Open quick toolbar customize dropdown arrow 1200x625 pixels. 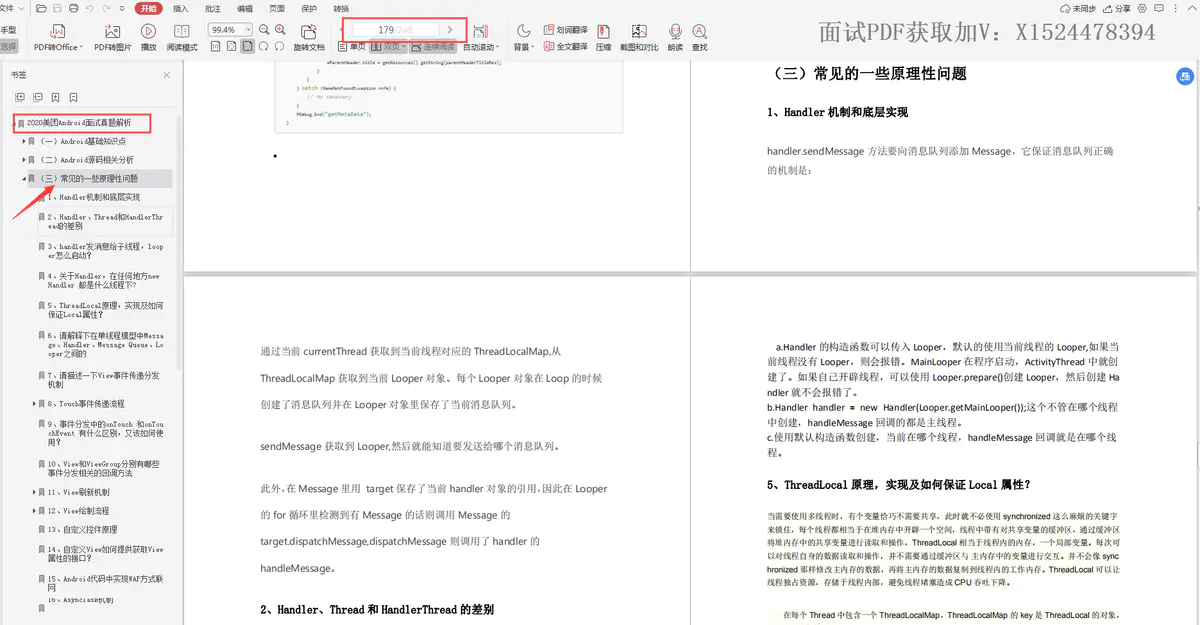tap(121, 8)
